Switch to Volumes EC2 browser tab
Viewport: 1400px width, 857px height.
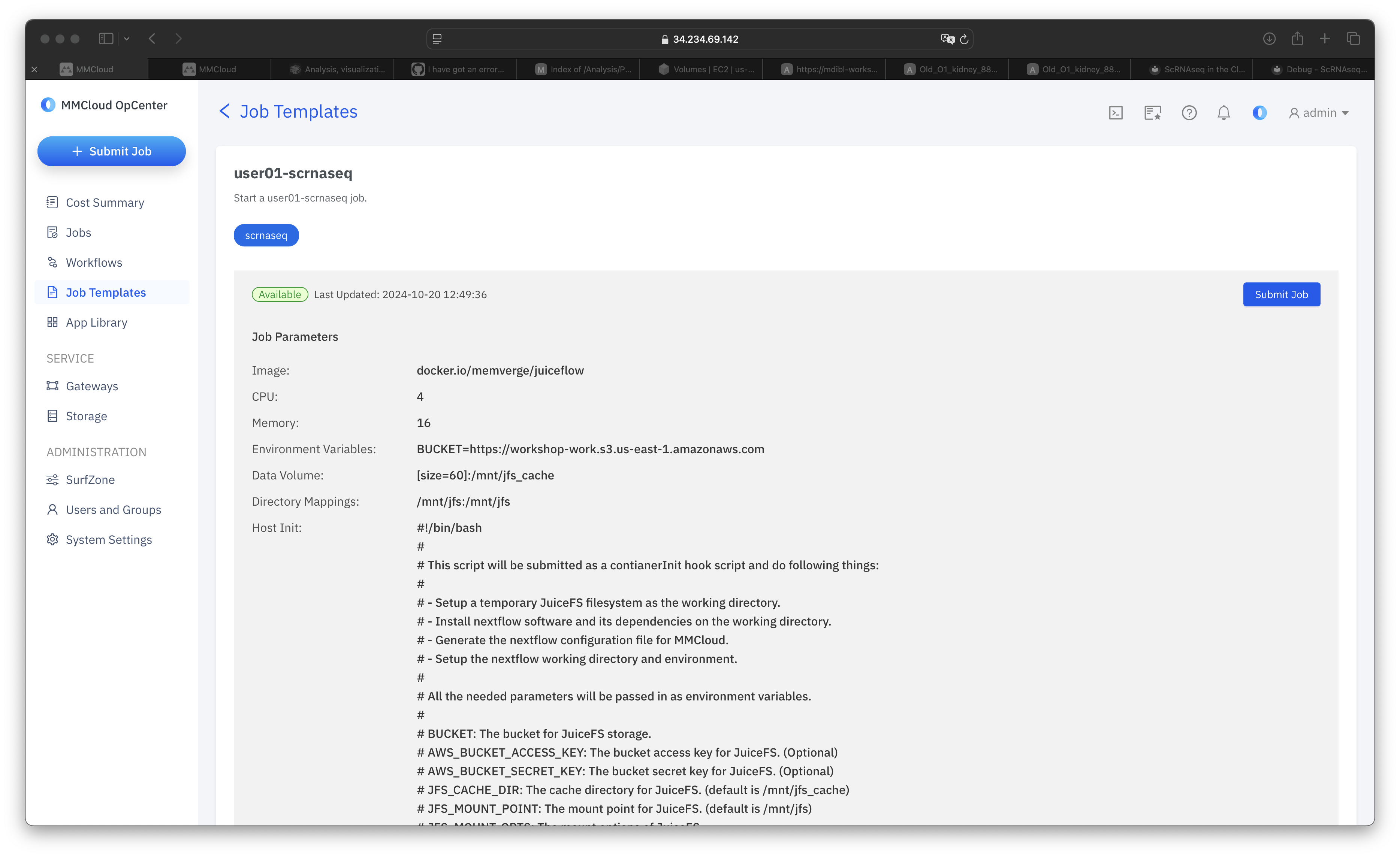click(x=706, y=69)
